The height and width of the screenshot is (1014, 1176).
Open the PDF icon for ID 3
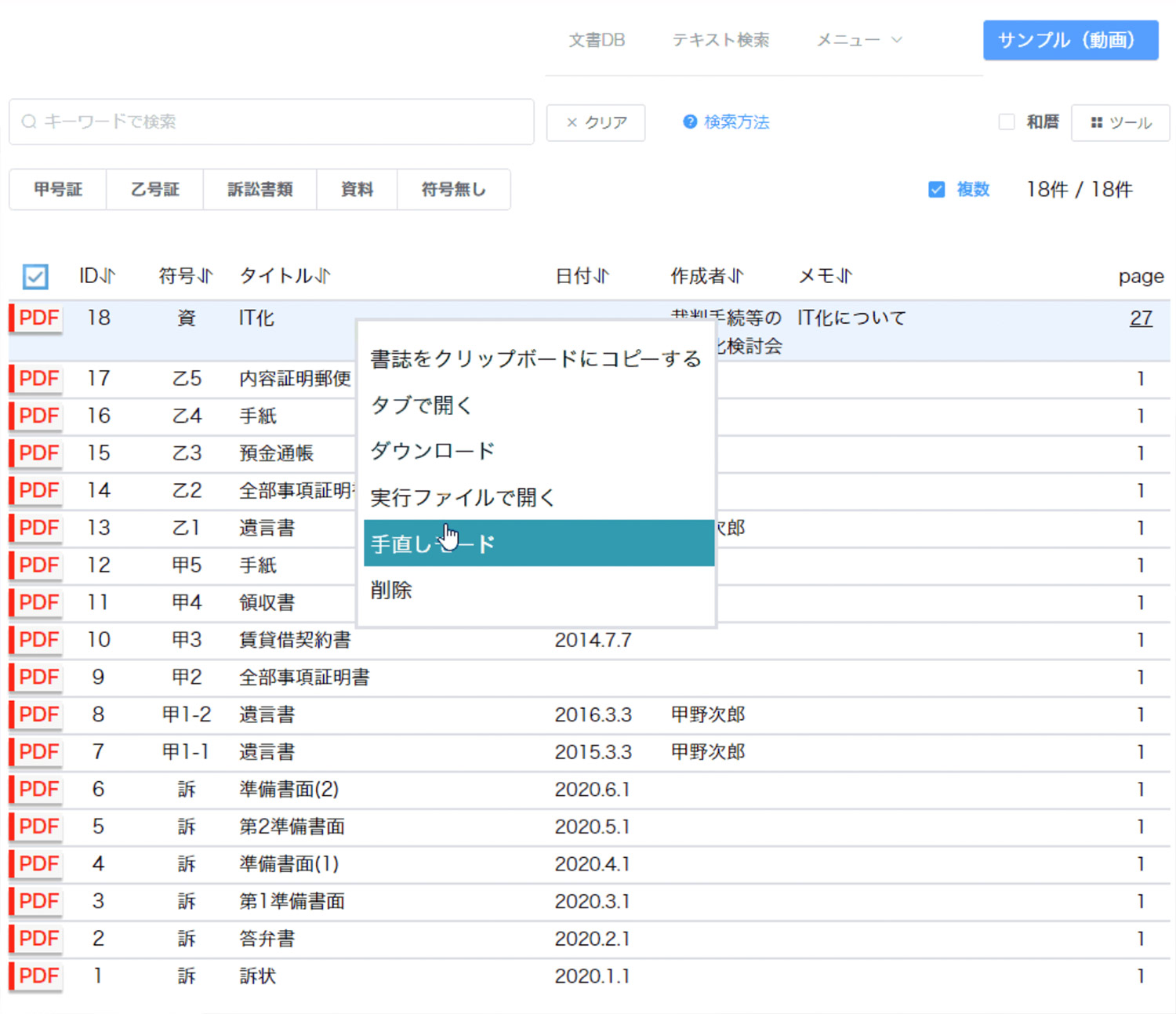coord(36,902)
